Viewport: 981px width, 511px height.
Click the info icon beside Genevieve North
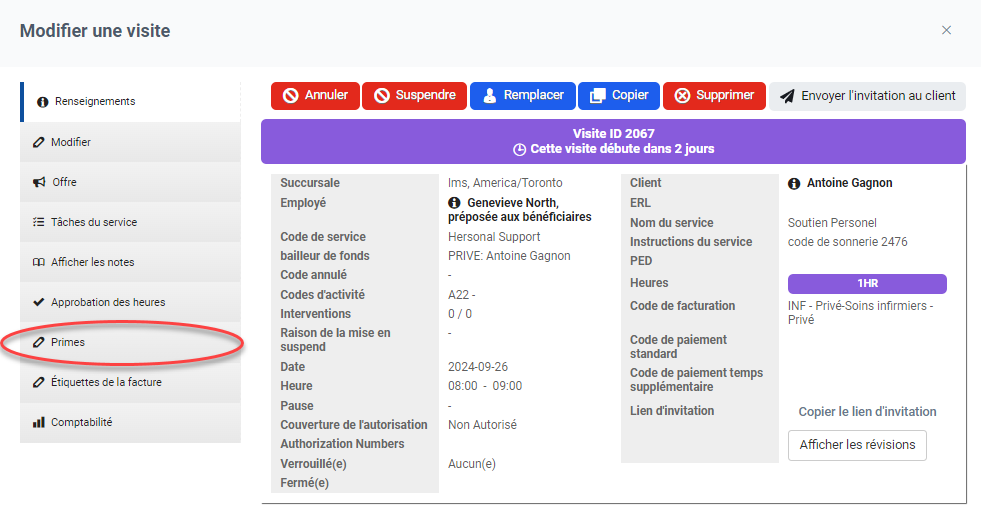(x=455, y=203)
